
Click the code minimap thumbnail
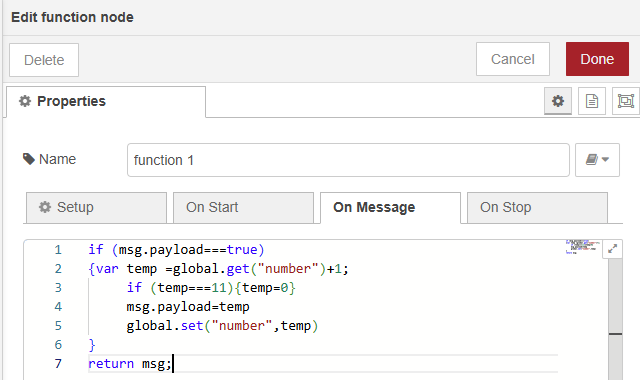click(x=583, y=247)
